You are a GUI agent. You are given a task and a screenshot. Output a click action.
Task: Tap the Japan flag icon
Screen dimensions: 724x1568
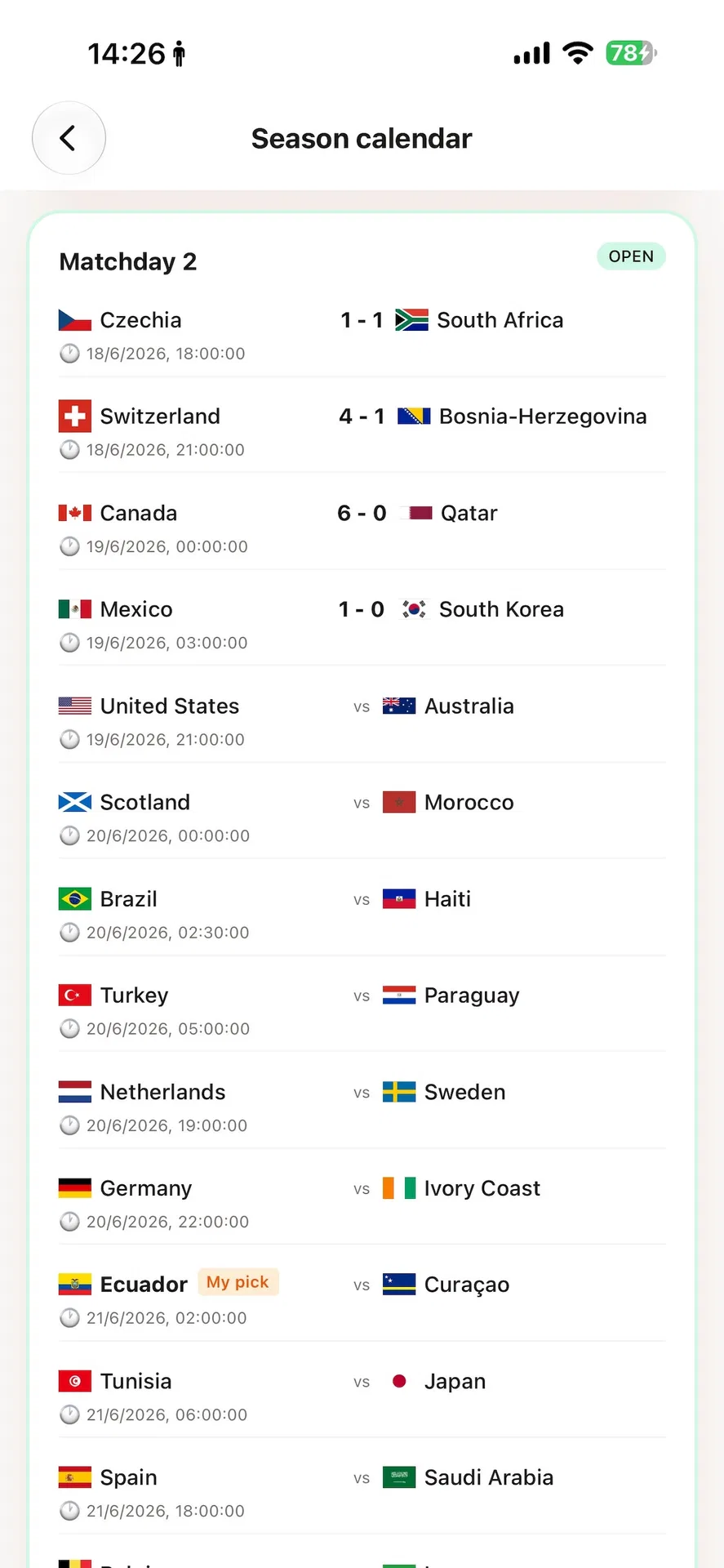point(399,1381)
